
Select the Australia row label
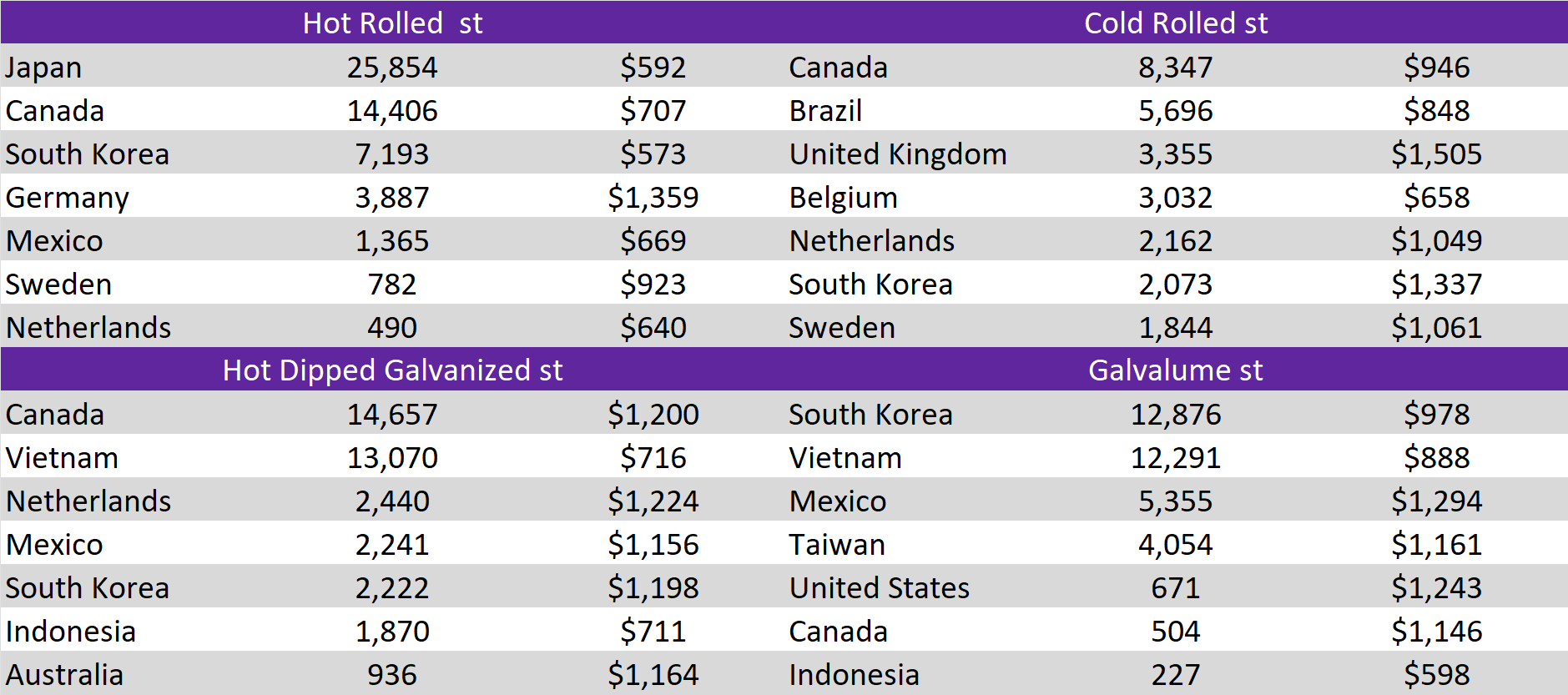point(64,675)
